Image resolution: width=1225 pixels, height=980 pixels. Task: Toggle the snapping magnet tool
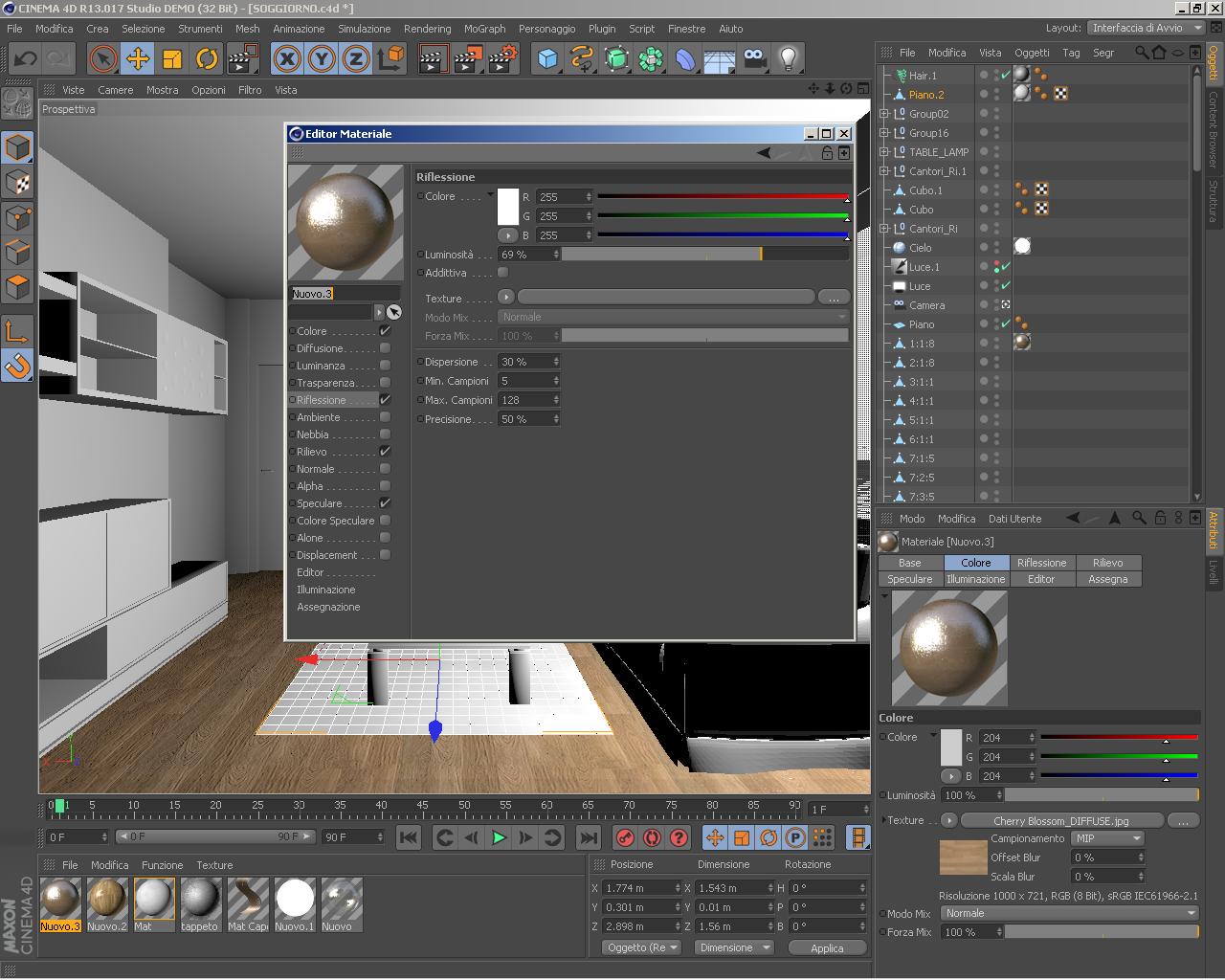17,366
